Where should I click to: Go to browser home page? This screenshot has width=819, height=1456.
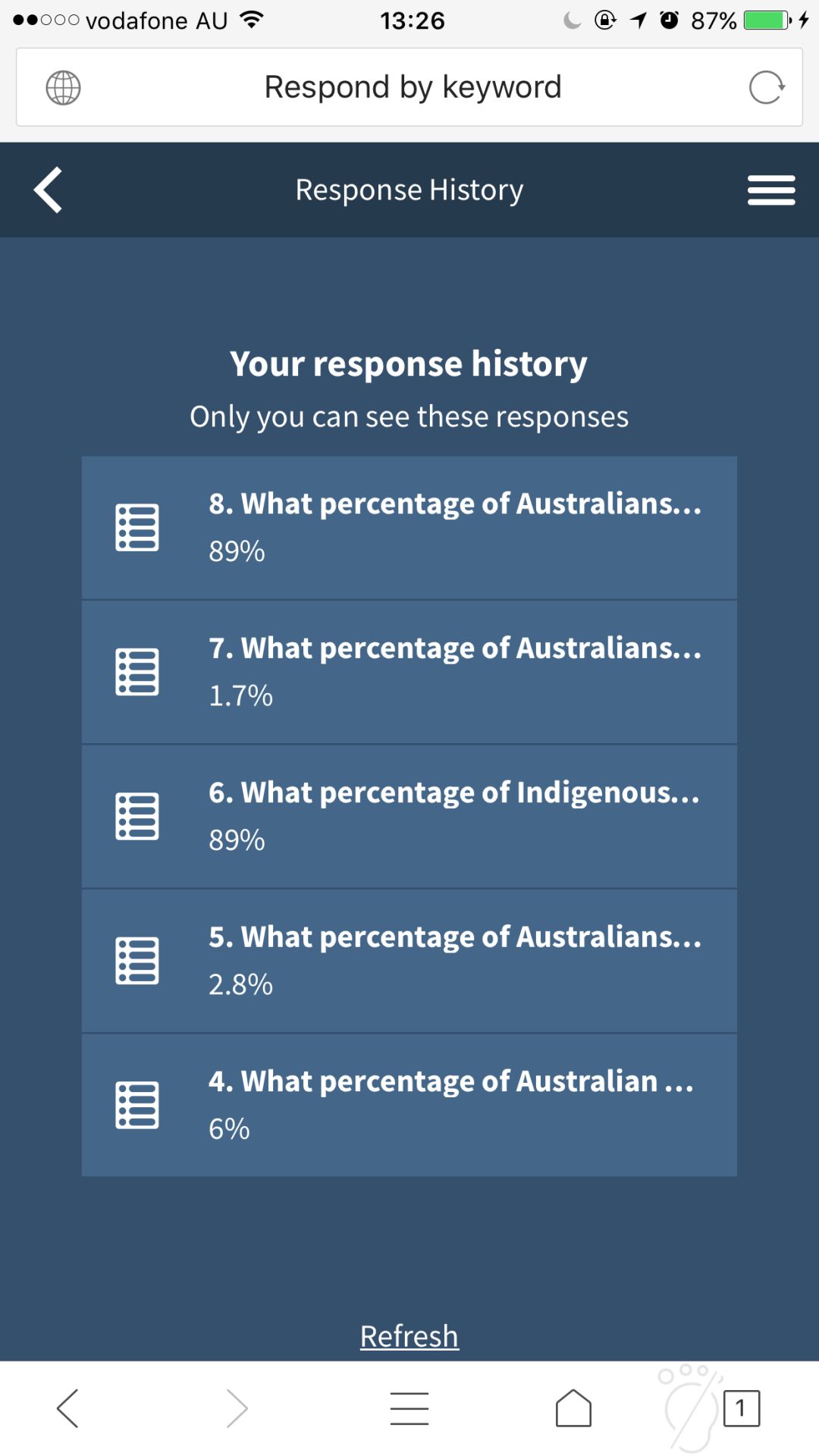(x=573, y=1408)
